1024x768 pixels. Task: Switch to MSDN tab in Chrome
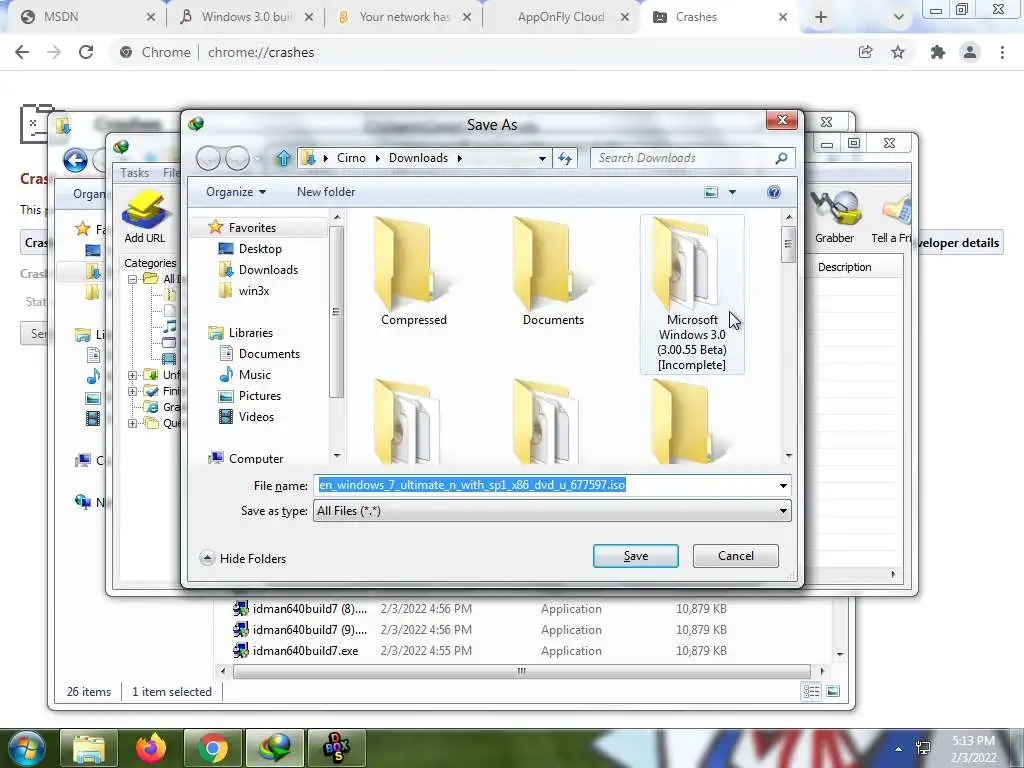[87, 17]
